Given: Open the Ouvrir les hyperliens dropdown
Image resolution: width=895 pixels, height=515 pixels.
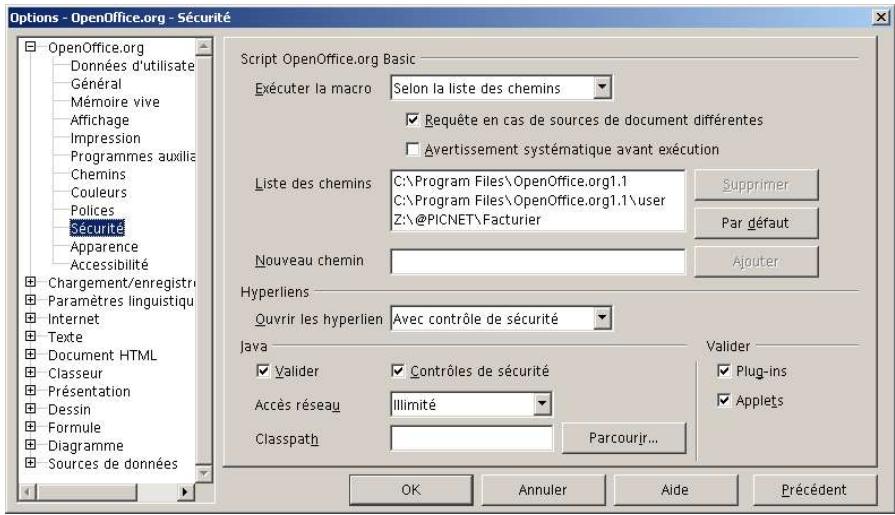Looking at the screenshot, I should [x=602, y=319].
